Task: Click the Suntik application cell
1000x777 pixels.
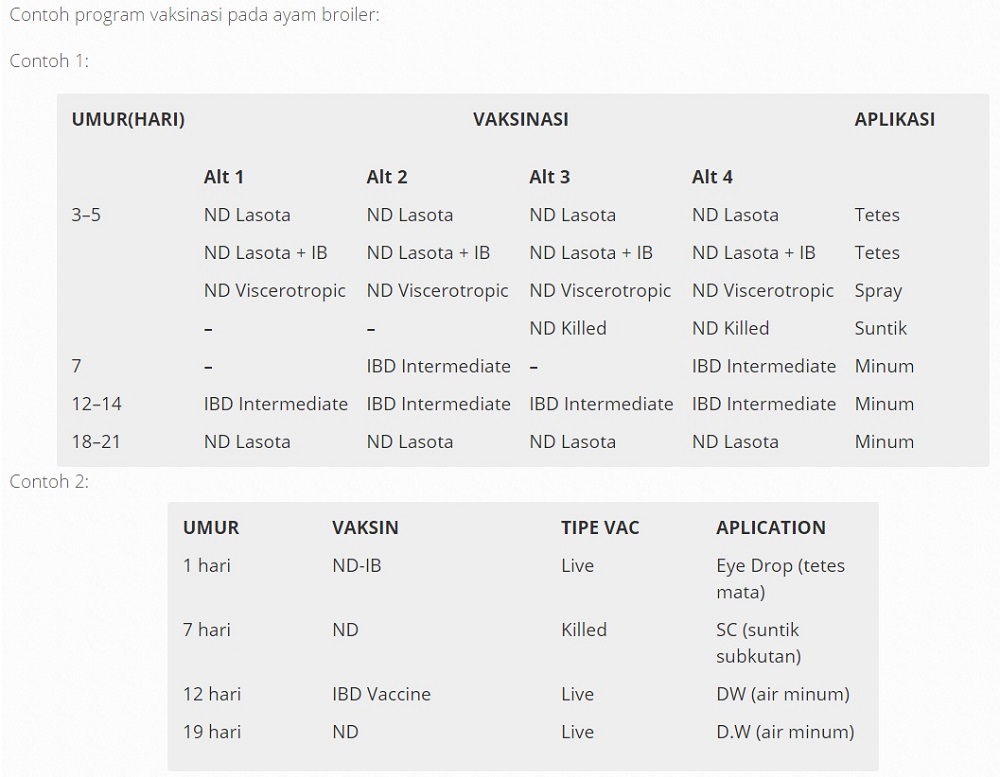Action: click(881, 328)
